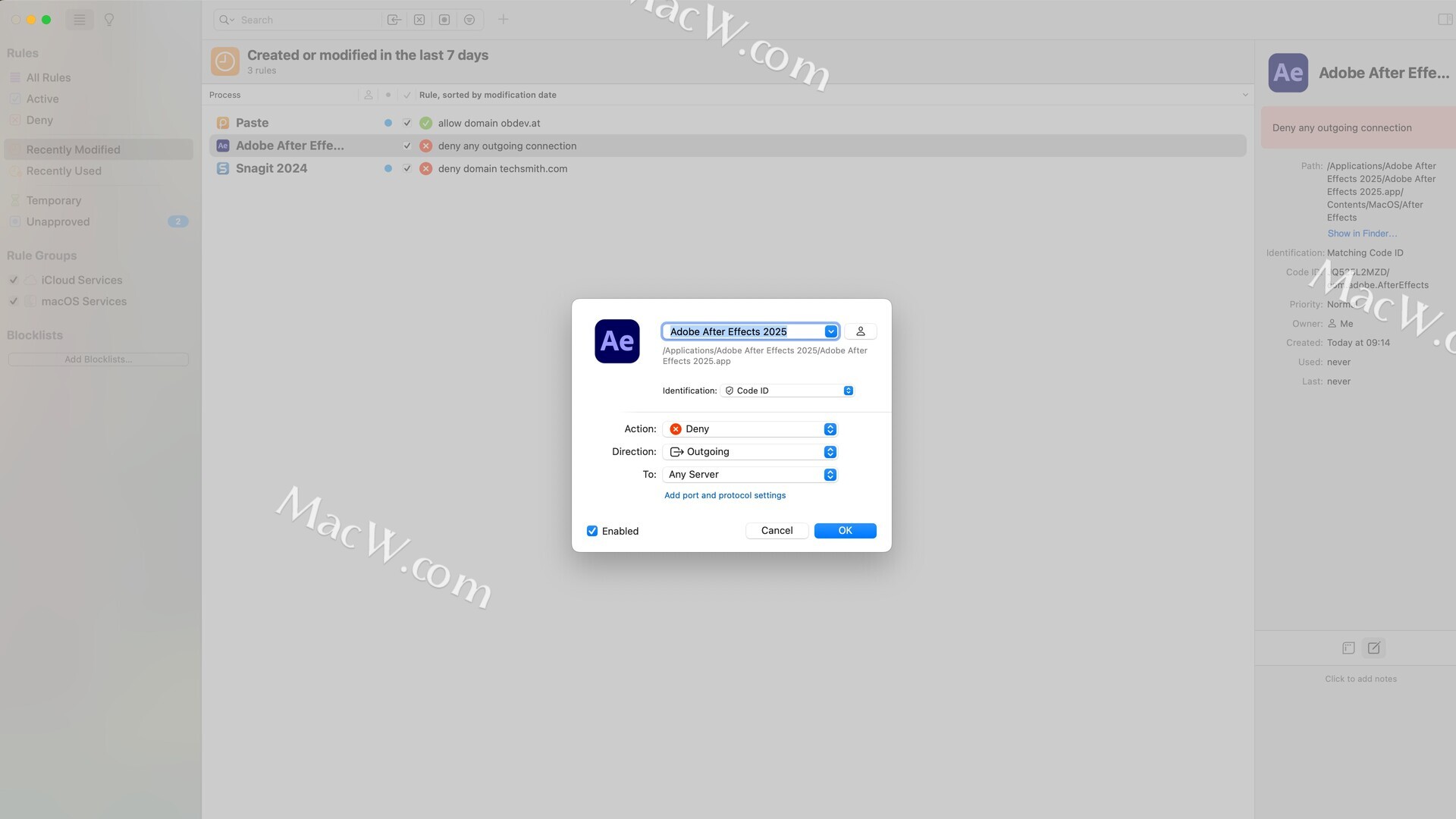Open the Action dropdown set to Deny
The width and height of the screenshot is (1456, 819).
pos(749,429)
